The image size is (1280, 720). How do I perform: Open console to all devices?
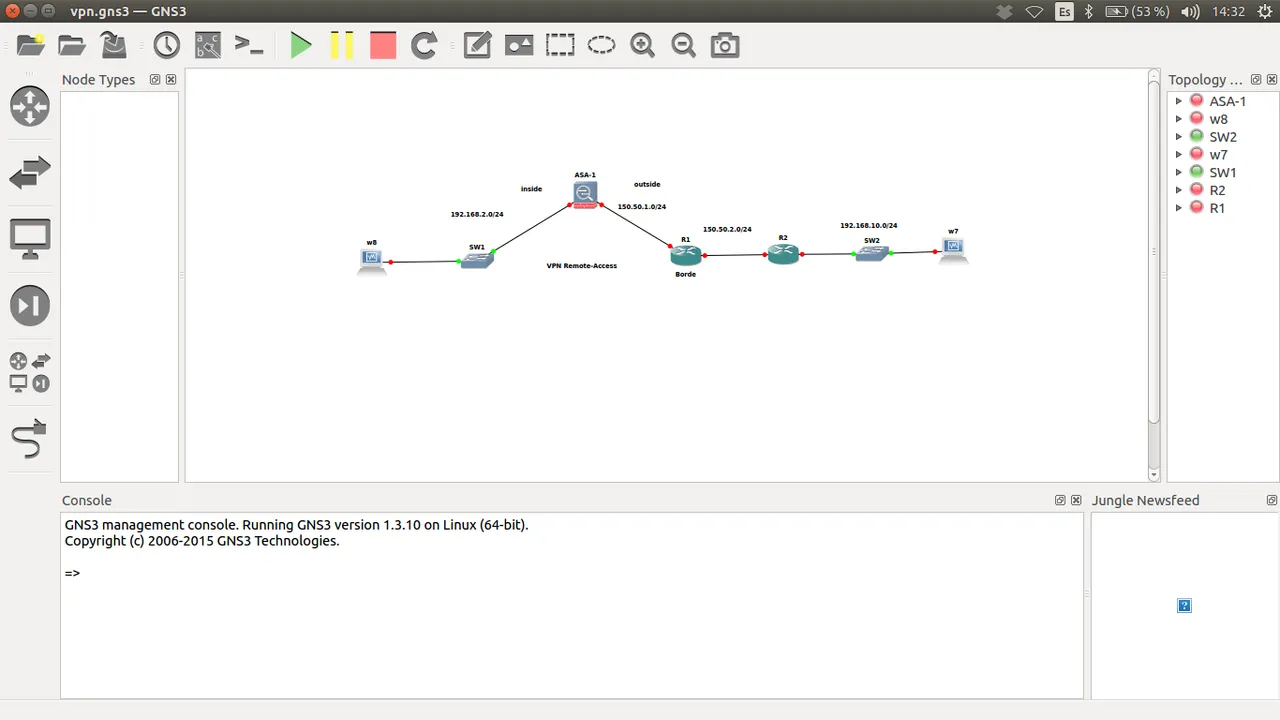coord(248,45)
